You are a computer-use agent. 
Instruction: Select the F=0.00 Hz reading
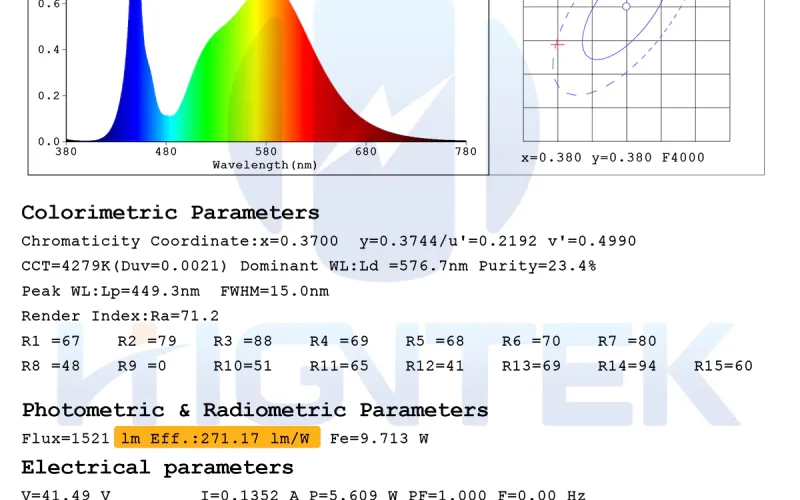click(x=541, y=494)
